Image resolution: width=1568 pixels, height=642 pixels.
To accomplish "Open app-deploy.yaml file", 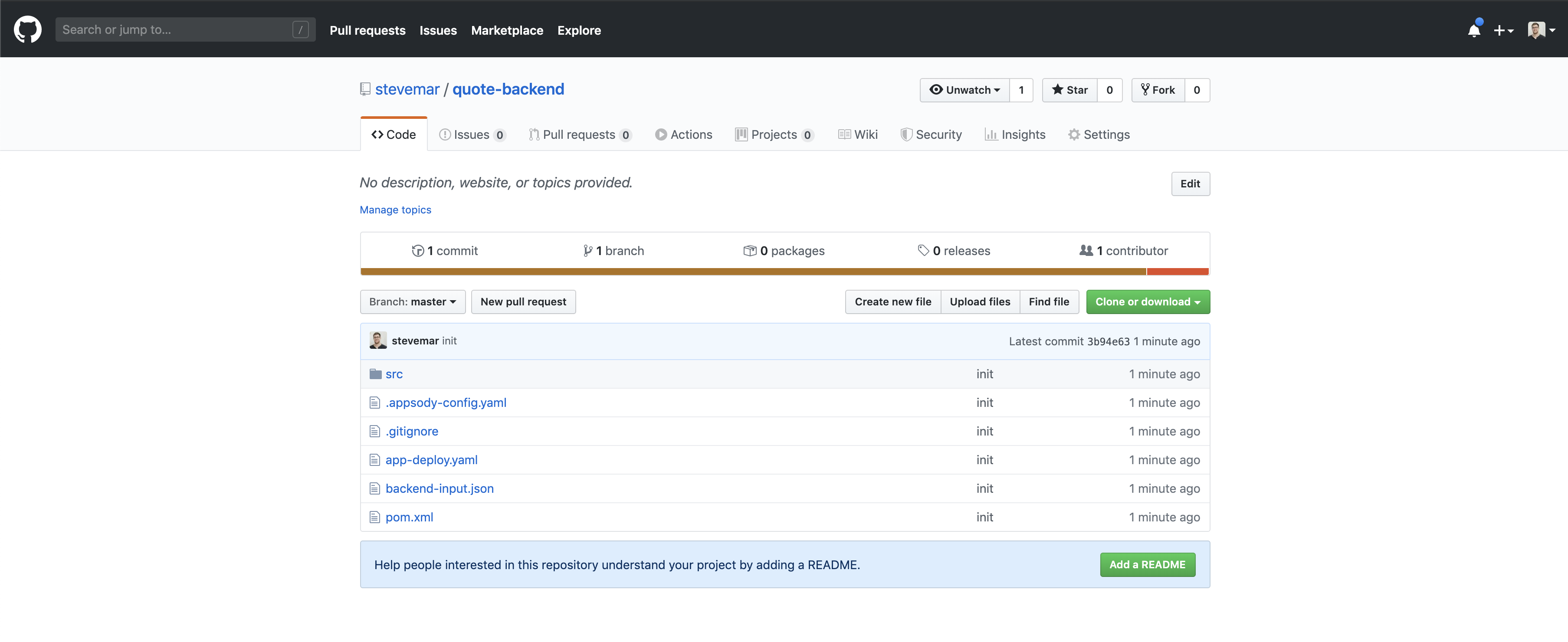I will (431, 459).
